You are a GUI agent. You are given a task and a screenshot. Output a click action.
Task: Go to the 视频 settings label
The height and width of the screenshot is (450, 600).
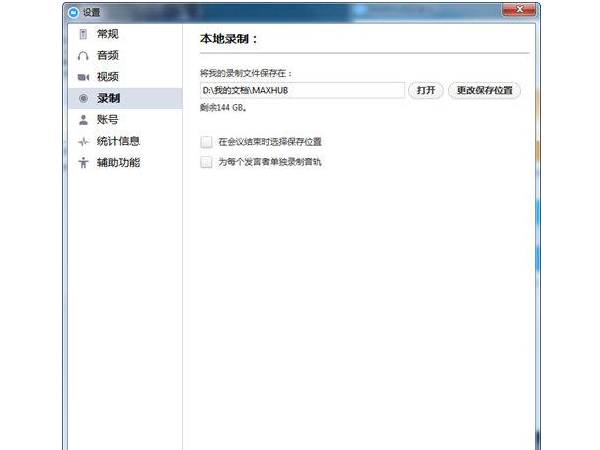(108, 77)
